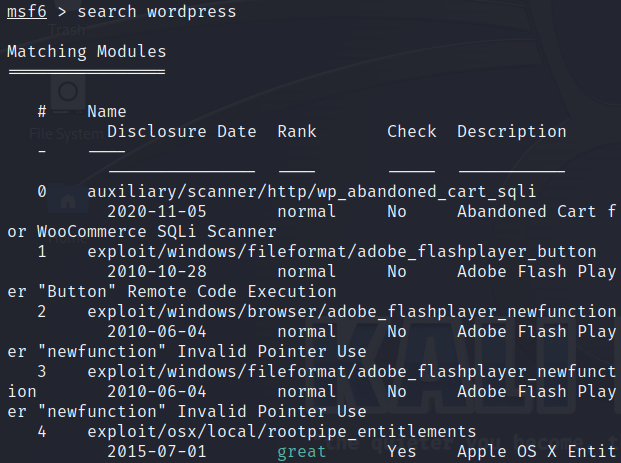This screenshot has width=621, height=463.
Task: Select the adobe_flashplayer_button module path
Action: [342, 252]
